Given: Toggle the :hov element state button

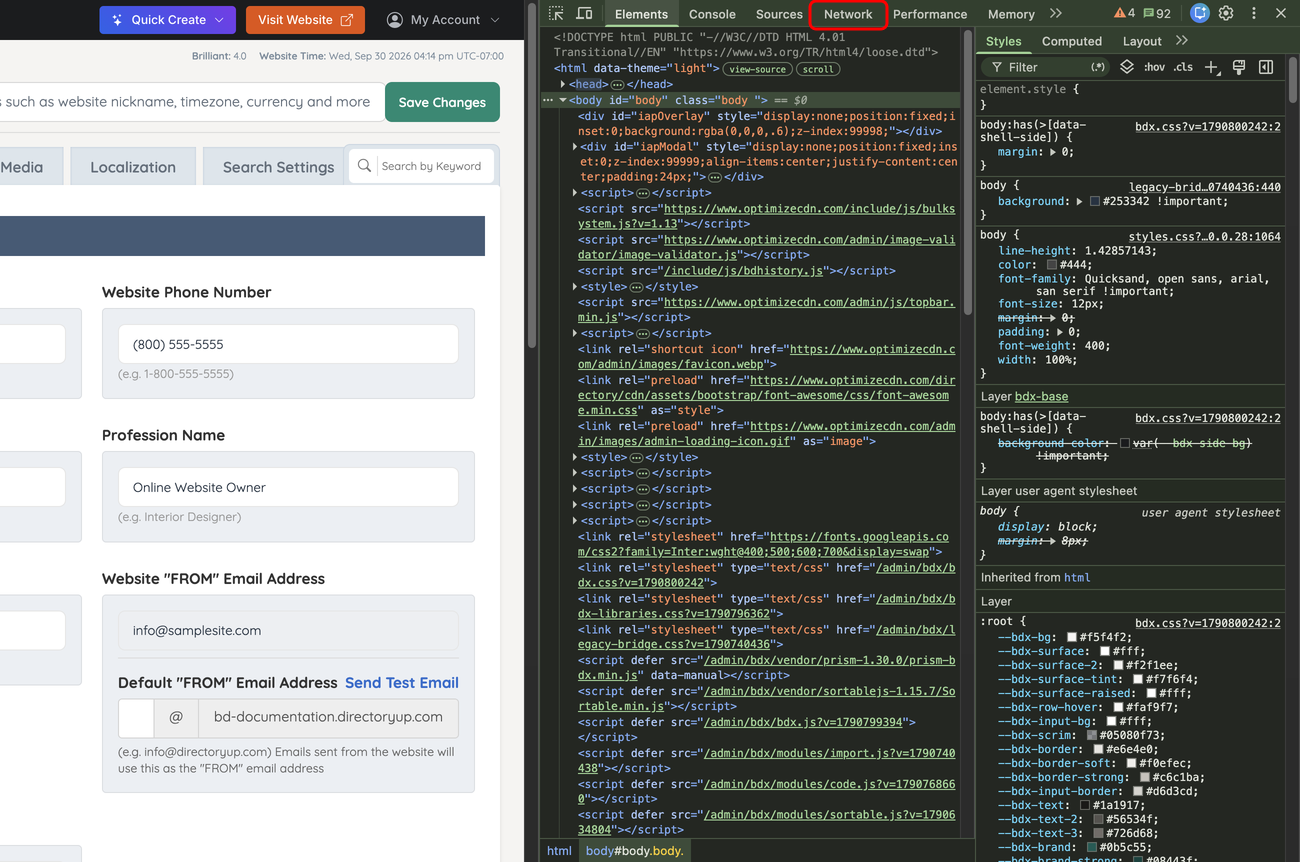Looking at the screenshot, I should point(1154,67).
